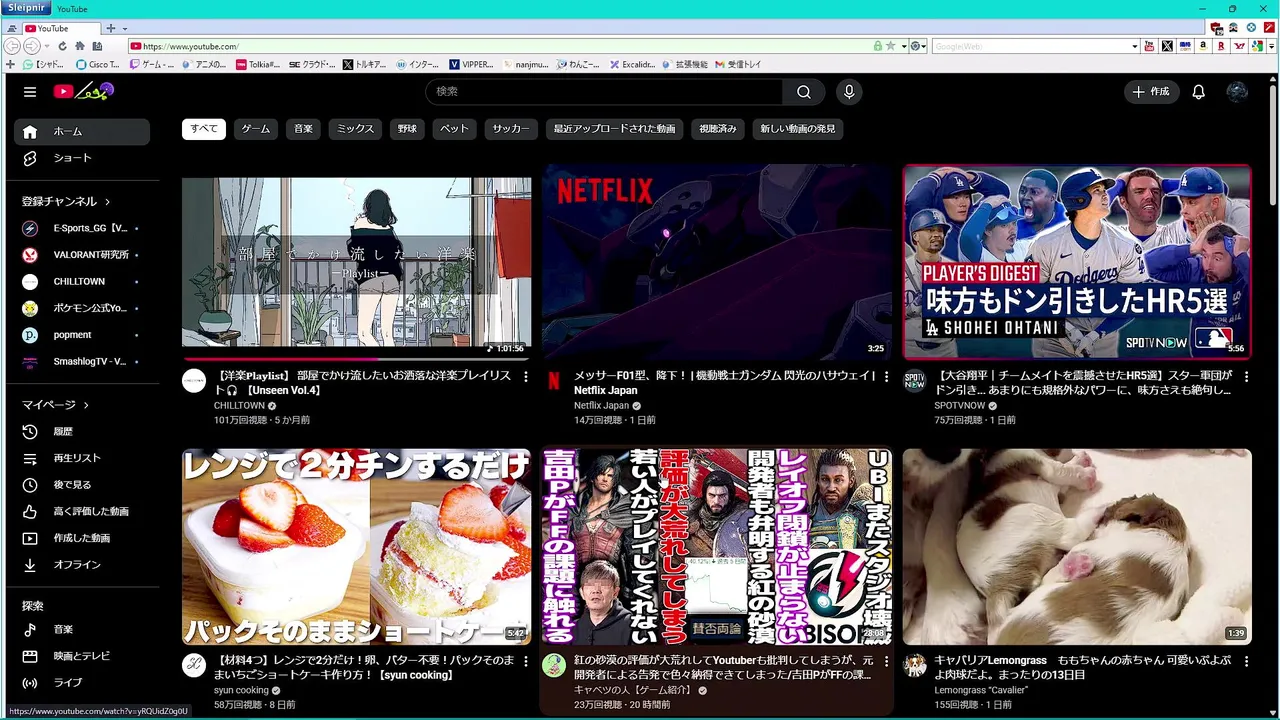The image size is (1280, 720).
Task: Select the すべて filter chip
Action: pyautogui.click(x=204, y=128)
